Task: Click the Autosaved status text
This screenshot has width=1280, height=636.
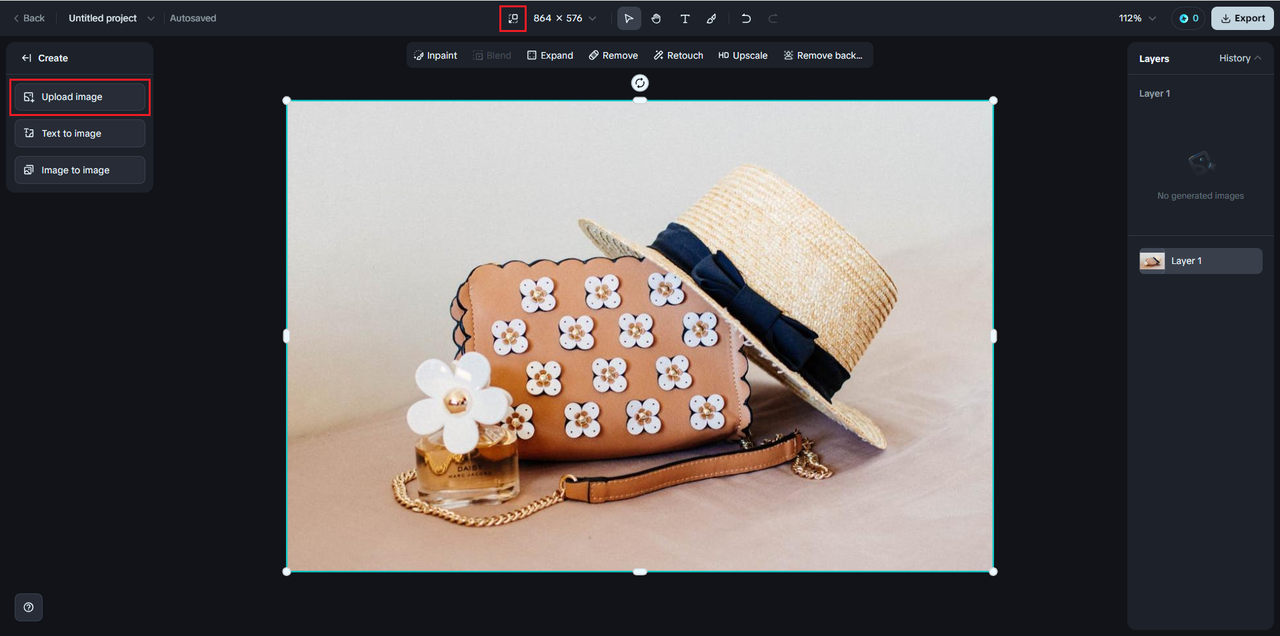Action: (x=193, y=18)
